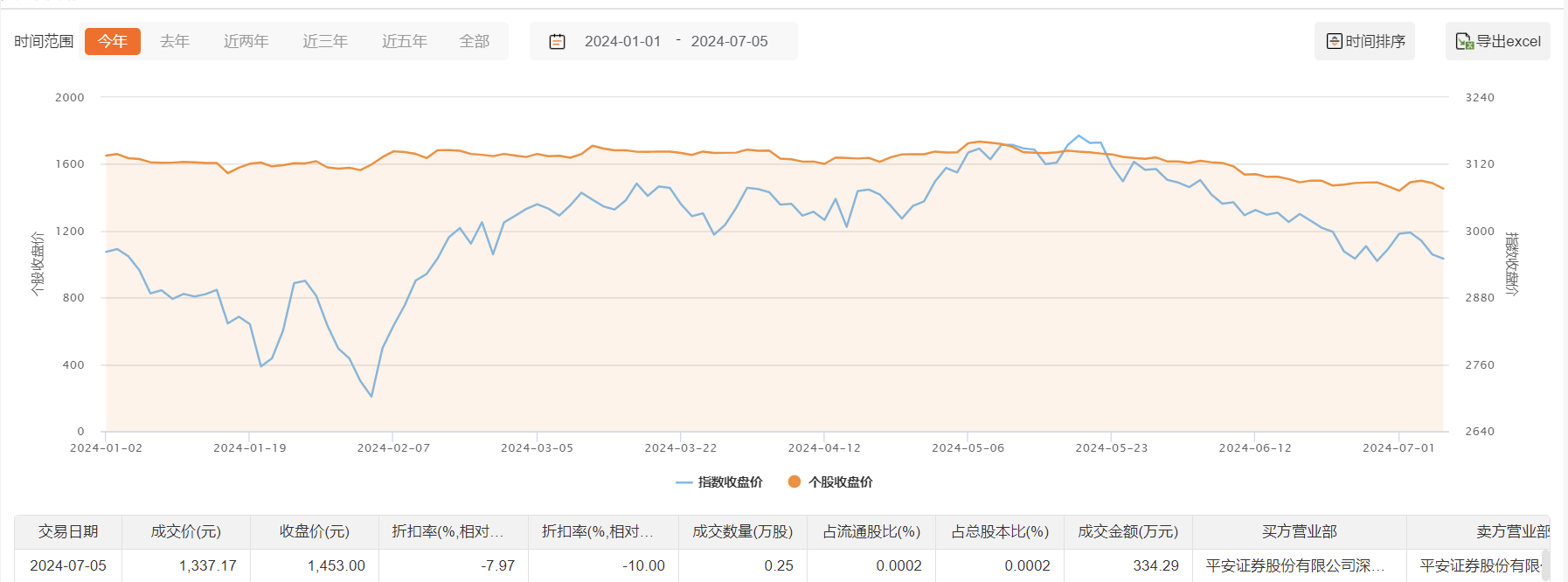
Task: Click the blue line legend marker
Action: 684,482
